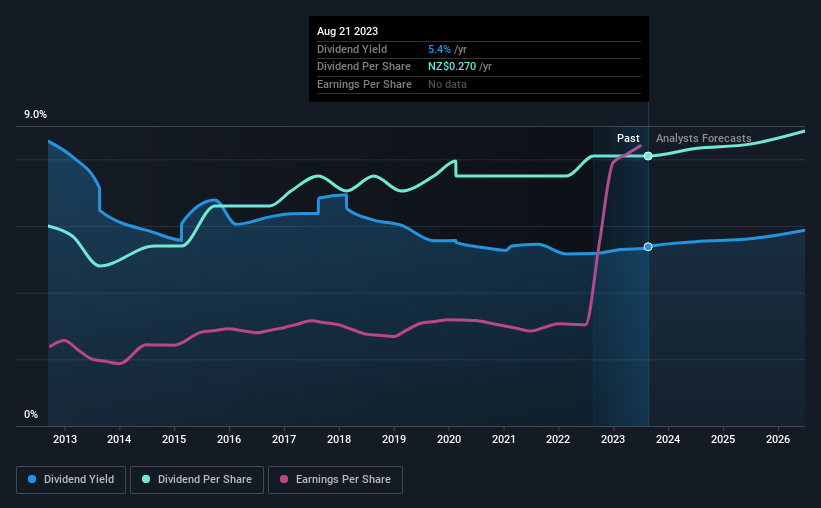Select the 2020 year label on axis

click(x=449, y=439)
